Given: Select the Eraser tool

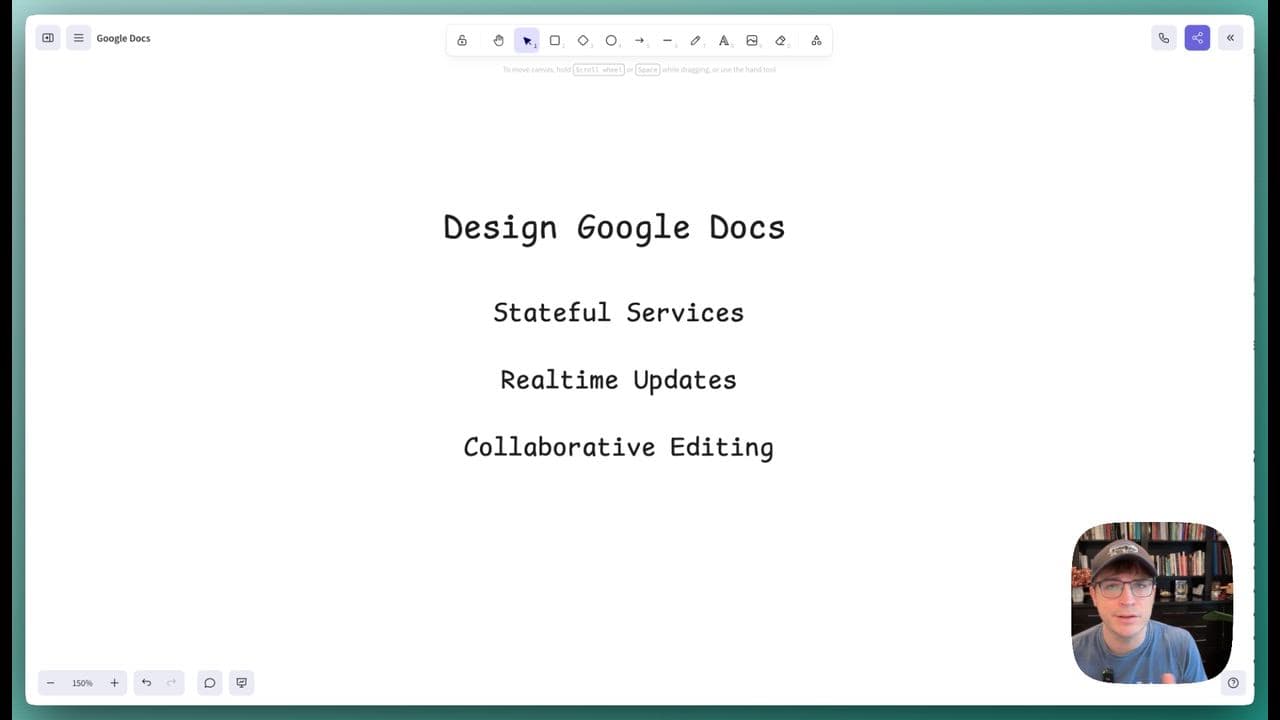Looking at the screenshot, I should [780, 40].
